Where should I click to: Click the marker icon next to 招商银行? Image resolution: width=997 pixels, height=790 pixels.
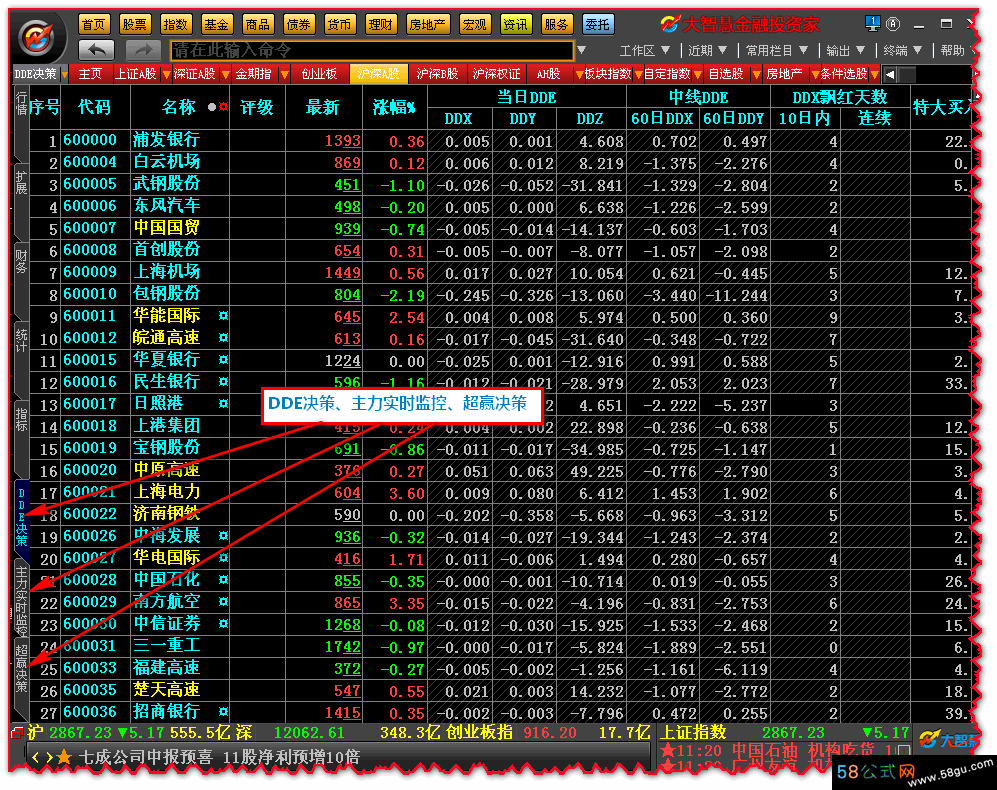pos(223,712)
